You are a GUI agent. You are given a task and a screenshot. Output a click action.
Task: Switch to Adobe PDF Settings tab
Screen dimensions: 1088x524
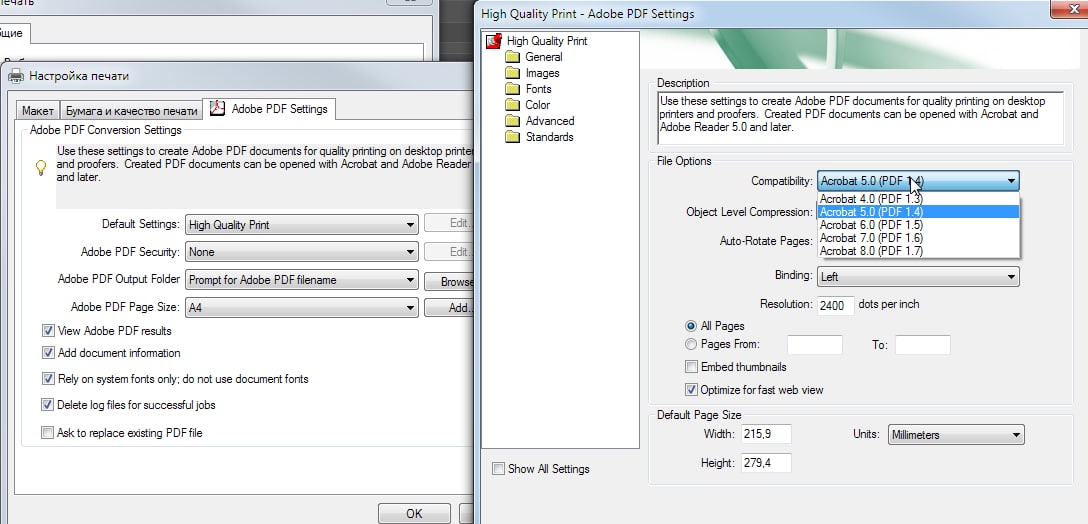[270, 109]
